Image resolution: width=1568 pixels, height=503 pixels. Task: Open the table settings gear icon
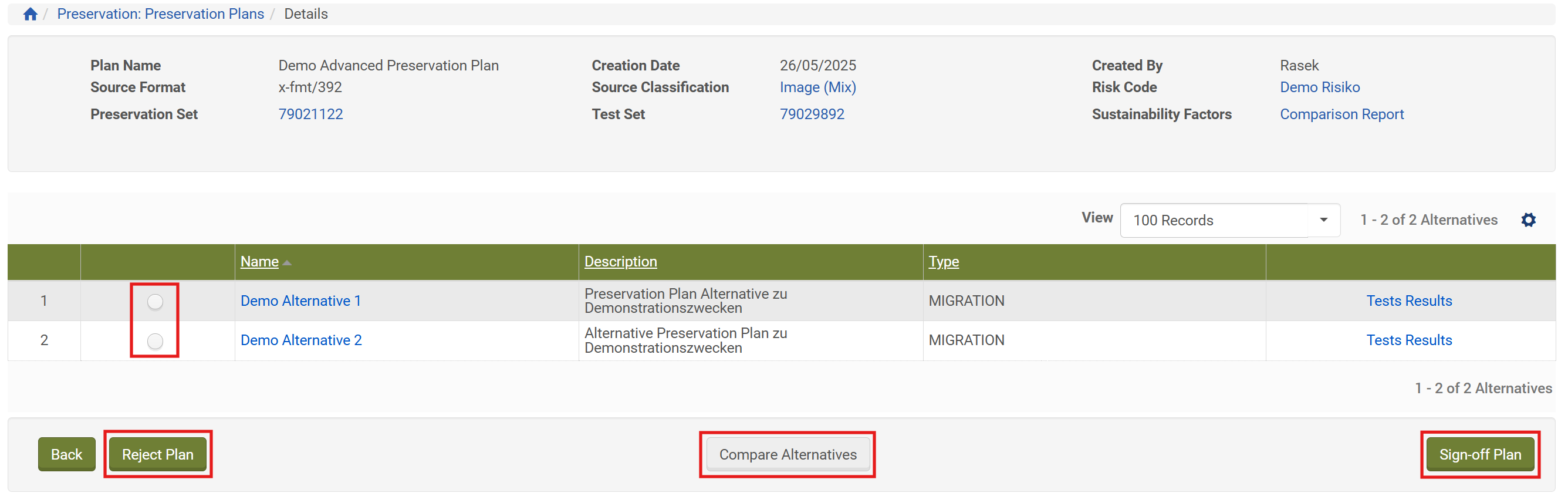pyautogui.click(x=1528, y=220)
